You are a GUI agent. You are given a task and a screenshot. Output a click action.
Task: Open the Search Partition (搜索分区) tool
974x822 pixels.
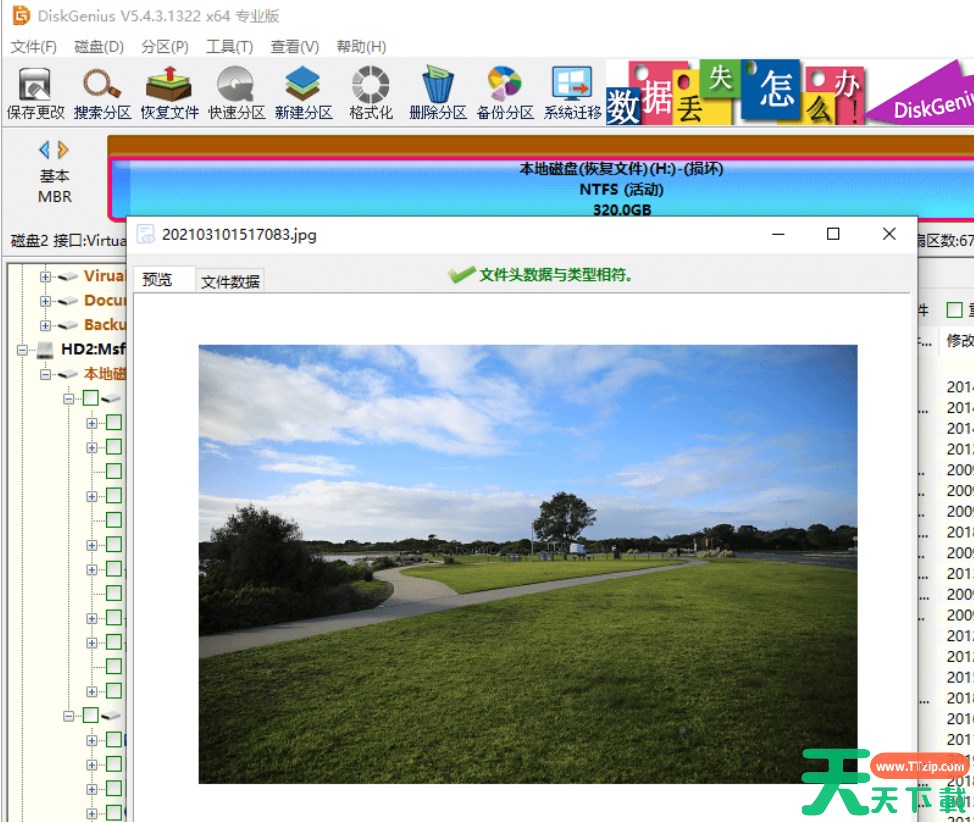(102, 92)
